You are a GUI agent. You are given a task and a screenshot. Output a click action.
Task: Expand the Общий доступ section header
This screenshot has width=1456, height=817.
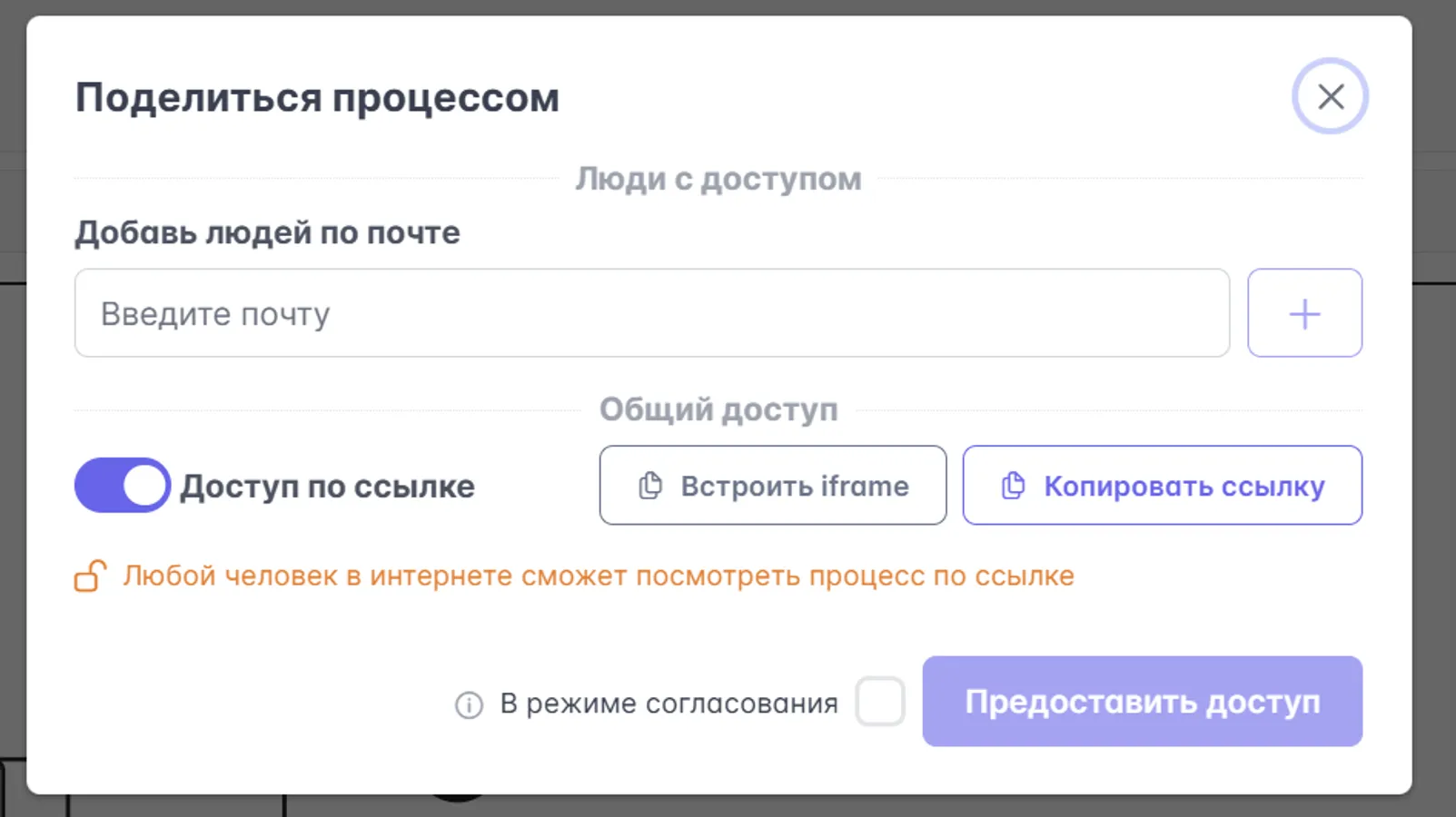click(718, 409)
